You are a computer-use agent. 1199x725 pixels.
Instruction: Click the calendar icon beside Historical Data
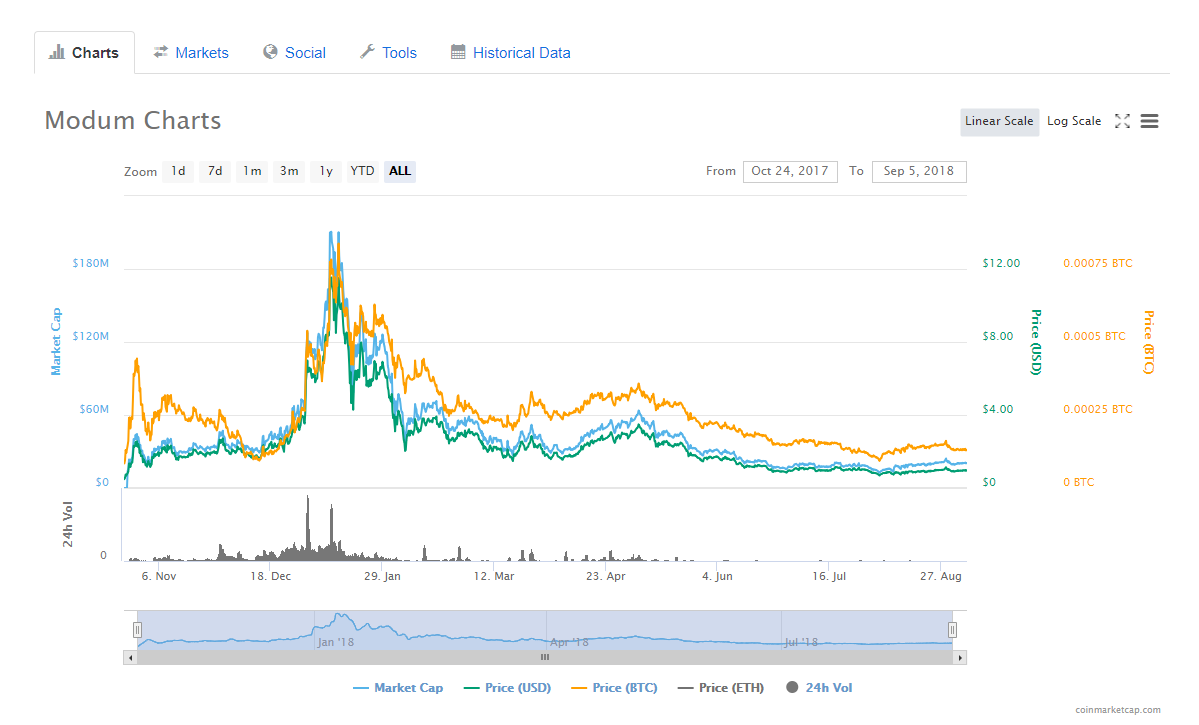click(x=458, y=52)
